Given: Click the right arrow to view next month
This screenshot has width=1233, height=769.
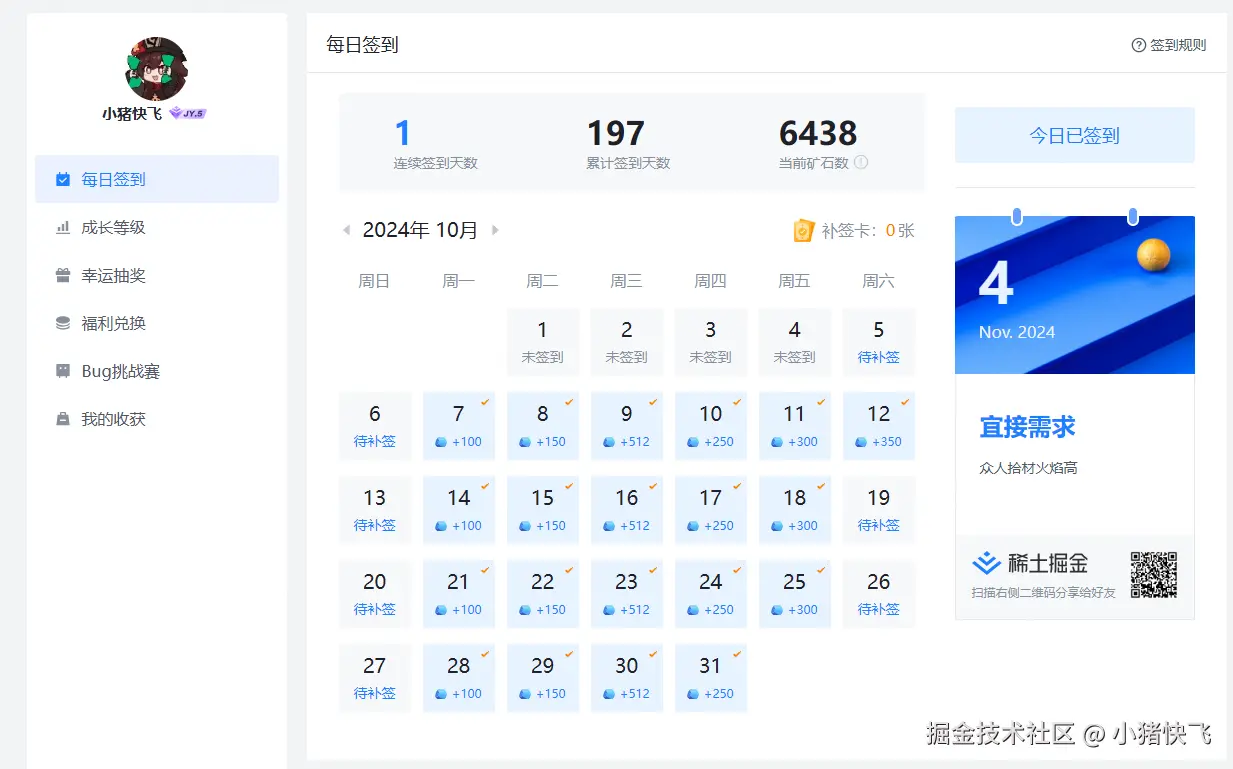Looking at the screenshot, I should [x=495, y=229].
